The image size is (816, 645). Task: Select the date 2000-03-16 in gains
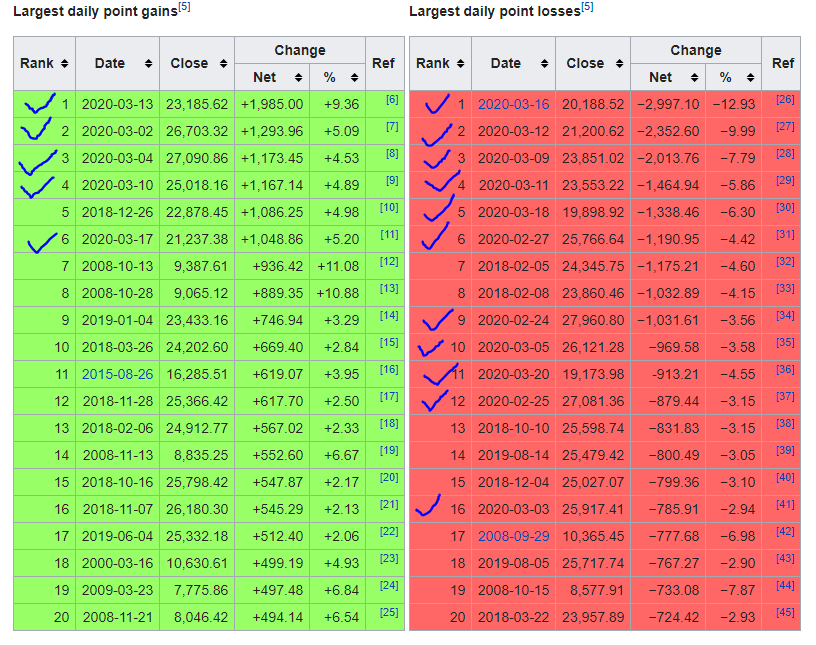pos(118,563)
